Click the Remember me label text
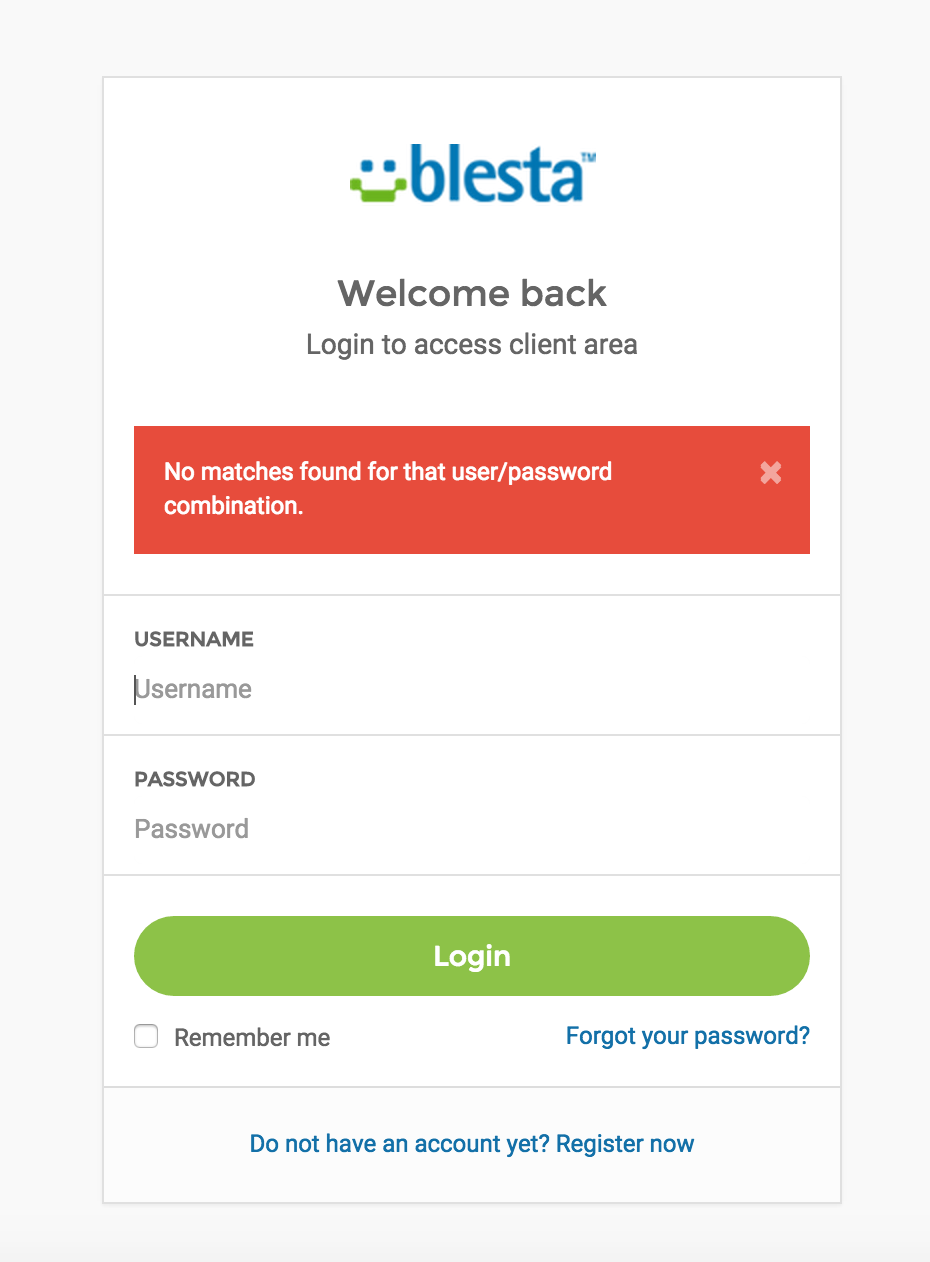 pyautogui.click(x=252, y=1038)
